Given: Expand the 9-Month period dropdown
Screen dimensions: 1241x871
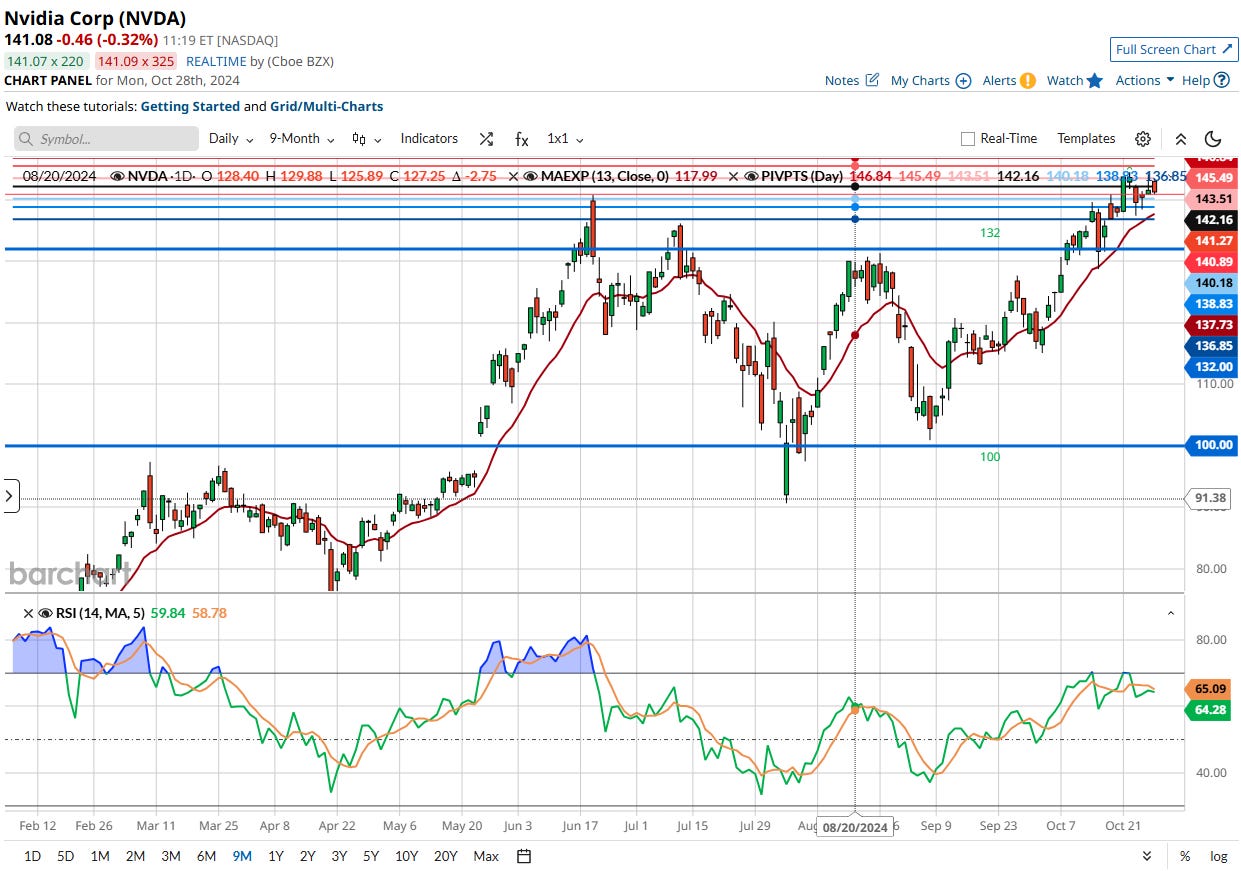Looking at the screenshot, I should tap(301, 139).
